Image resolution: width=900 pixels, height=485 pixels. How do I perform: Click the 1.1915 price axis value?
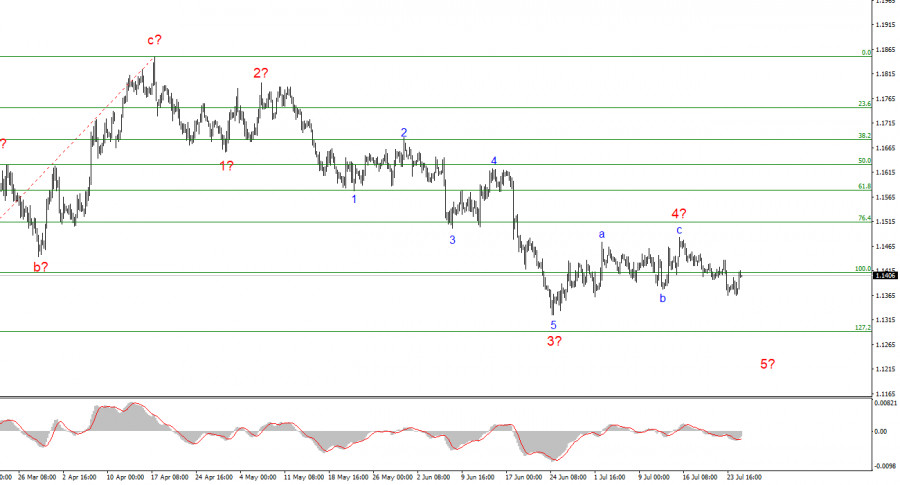click(x=885, y=25)
